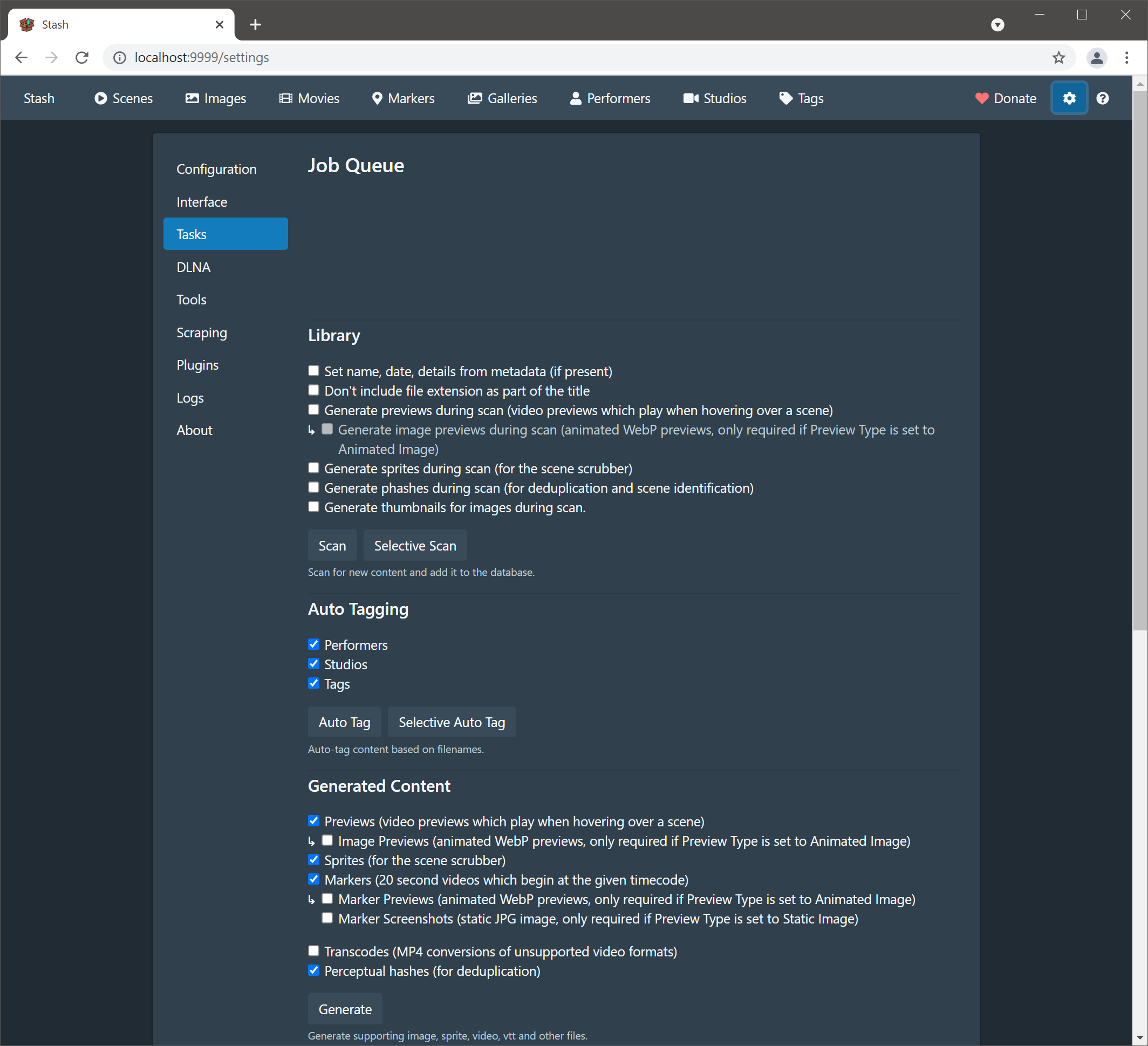Open the Interface settings tab
The width and height of the screenshot is (1148, 1046).
pyautogui.click(x=225, y=202)
